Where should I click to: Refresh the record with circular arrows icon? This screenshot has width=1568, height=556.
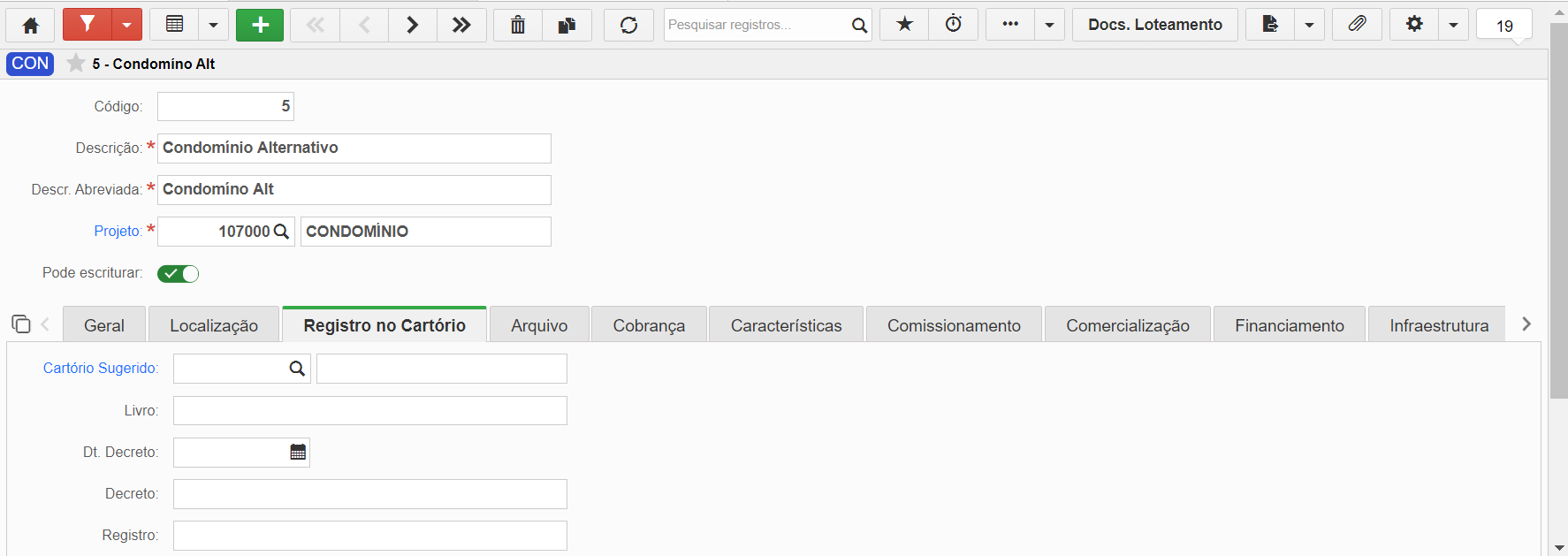(628, 25)
